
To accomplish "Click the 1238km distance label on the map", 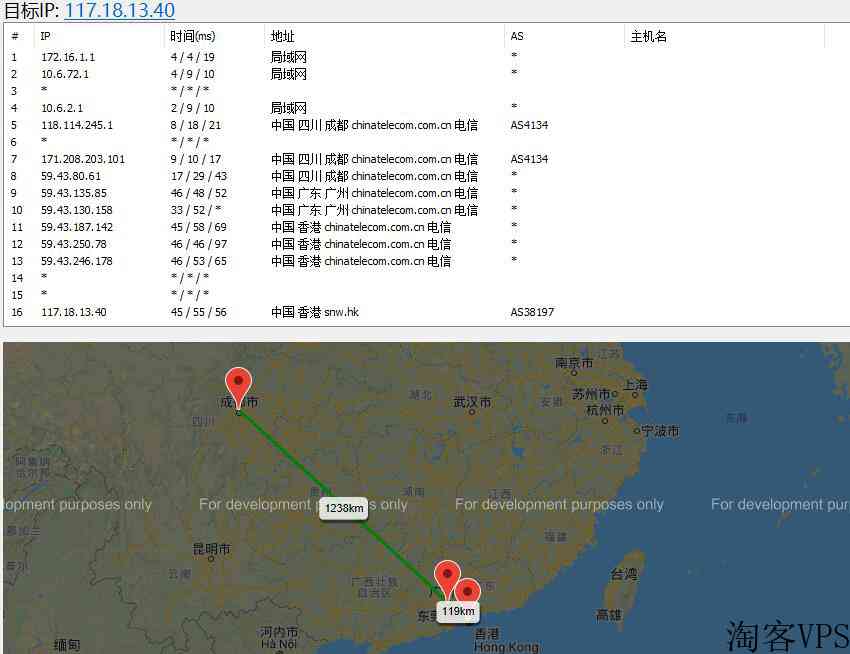I will pos(344,508).
